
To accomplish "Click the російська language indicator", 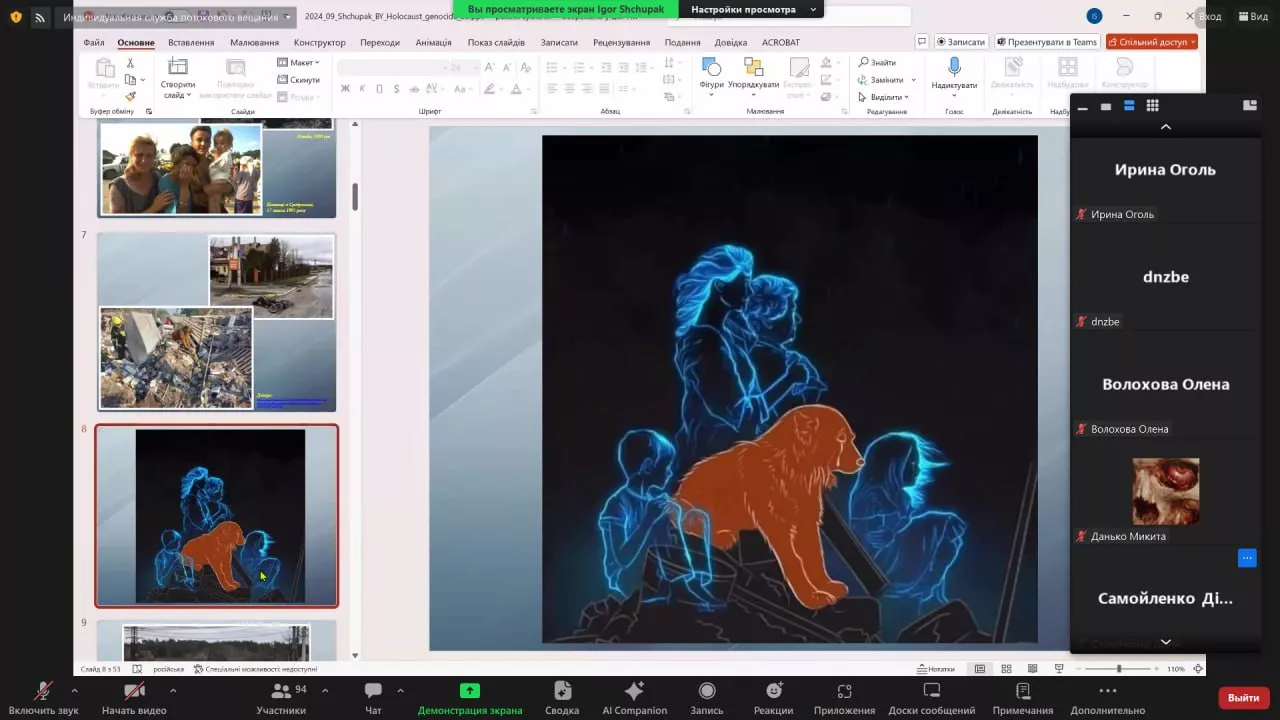I will click(168, 669).
